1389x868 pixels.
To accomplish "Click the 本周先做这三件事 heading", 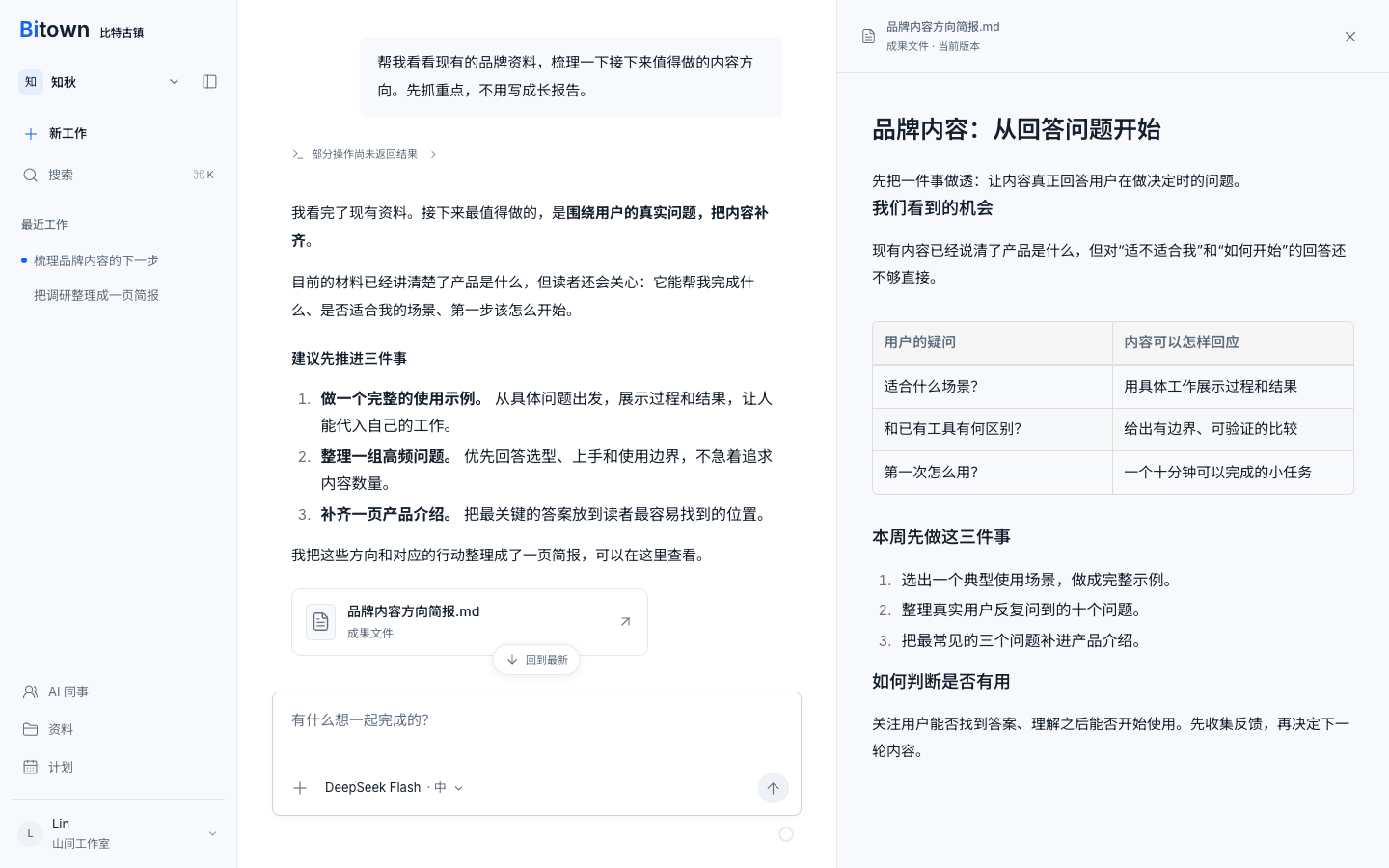I will 941,537.
